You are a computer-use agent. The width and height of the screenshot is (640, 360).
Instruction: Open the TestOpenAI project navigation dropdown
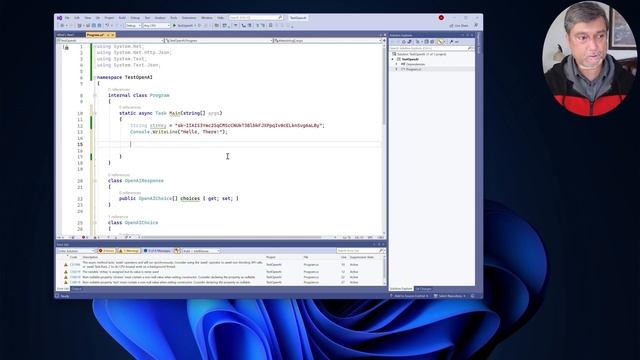[110, 41]
